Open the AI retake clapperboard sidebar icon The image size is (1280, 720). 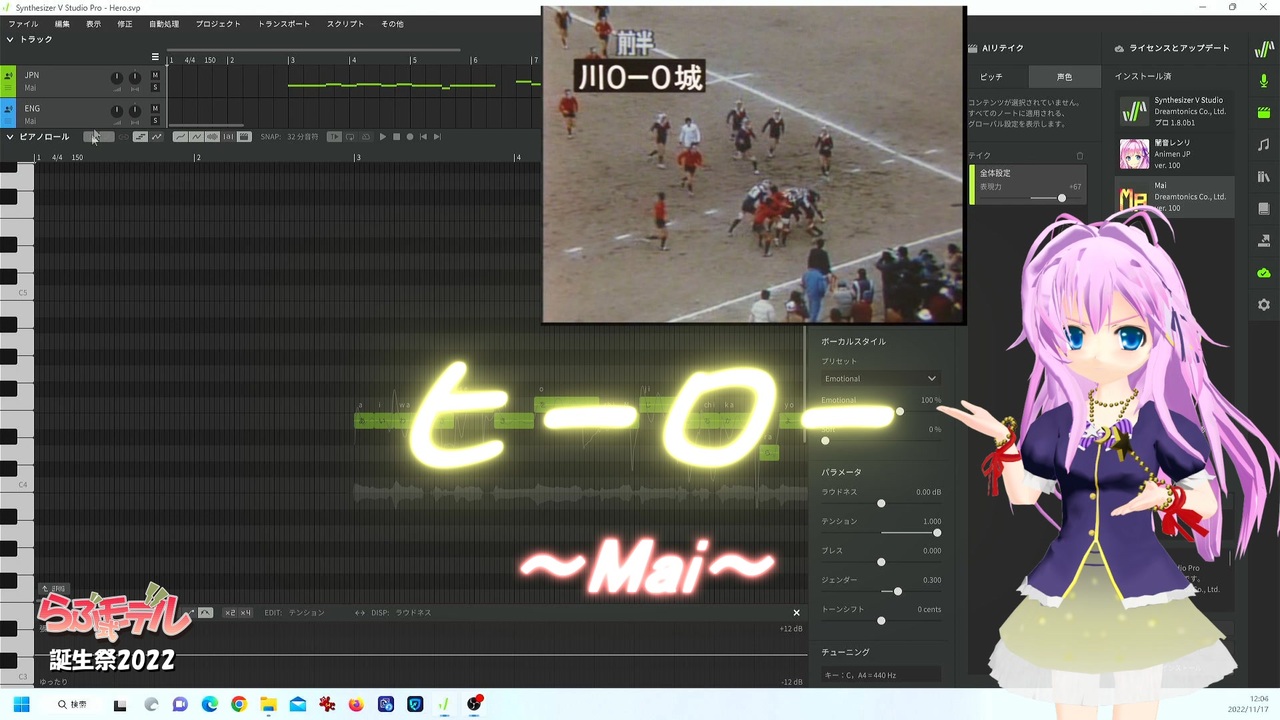point(1264,112)
